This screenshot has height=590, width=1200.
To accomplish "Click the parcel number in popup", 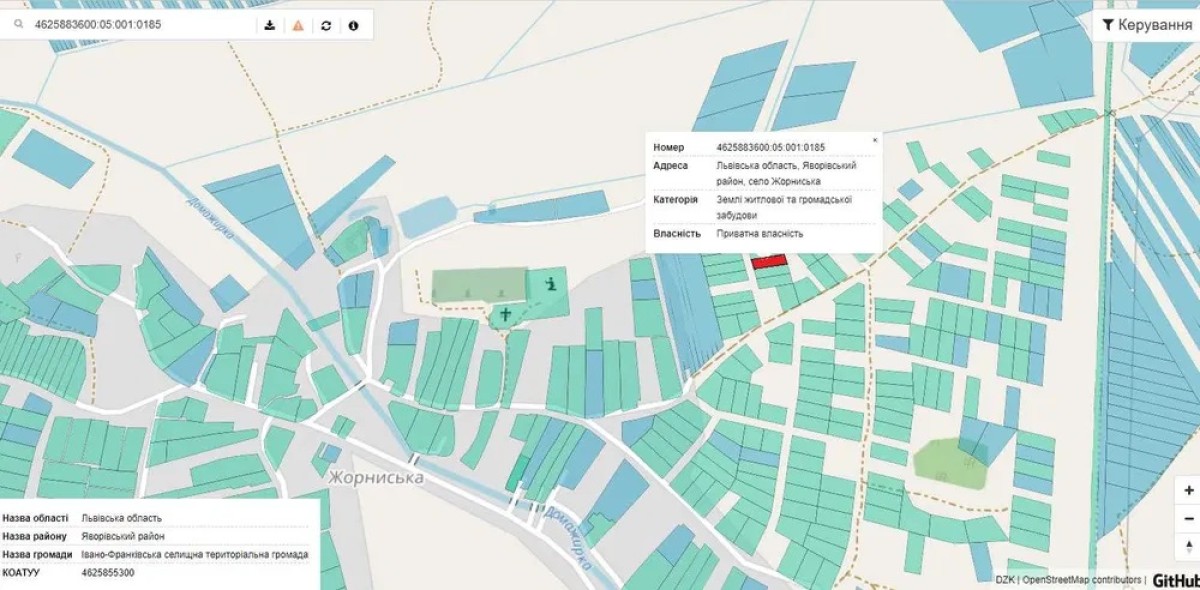I will pos(770,148).
